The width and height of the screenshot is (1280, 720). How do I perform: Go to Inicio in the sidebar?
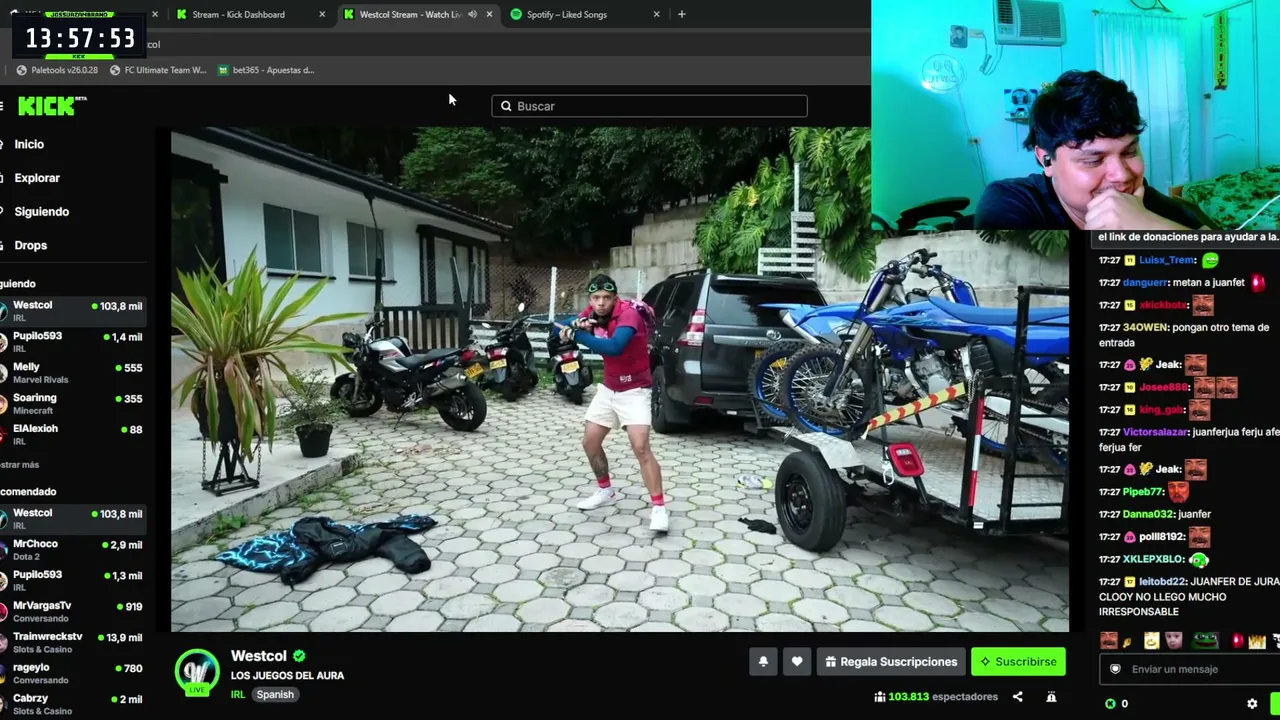29,144
